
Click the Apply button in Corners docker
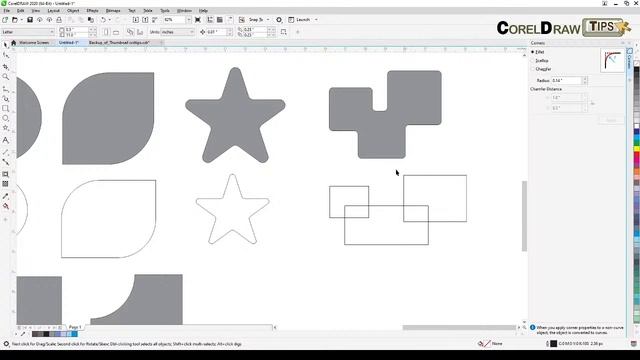click(611, 120)
